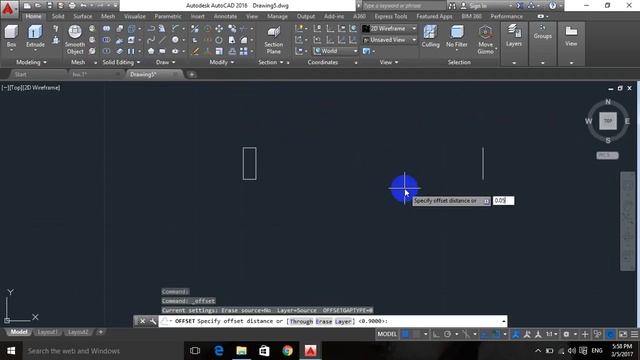Viewport: 640px width, 360px height.
Task: Click the Customization menu icon in status bar
Action: click(x=634, y=334)
